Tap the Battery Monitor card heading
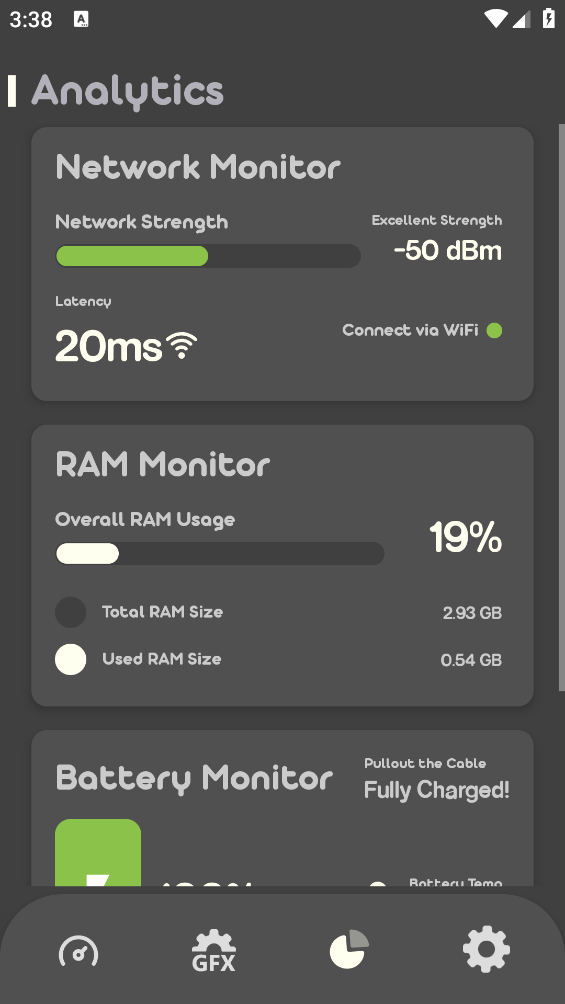The width and height of the screenshot is (565, 1004). click(194, 780)
